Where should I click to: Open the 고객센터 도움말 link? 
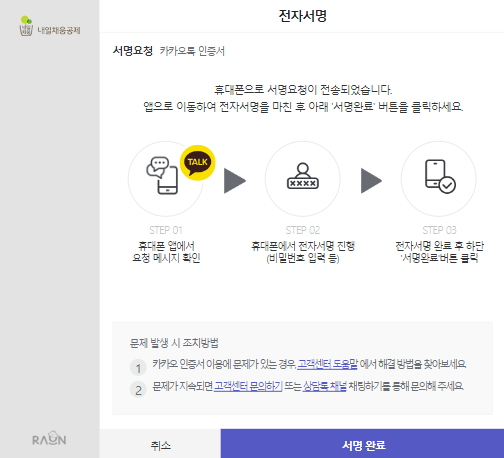tap(327, 364)
